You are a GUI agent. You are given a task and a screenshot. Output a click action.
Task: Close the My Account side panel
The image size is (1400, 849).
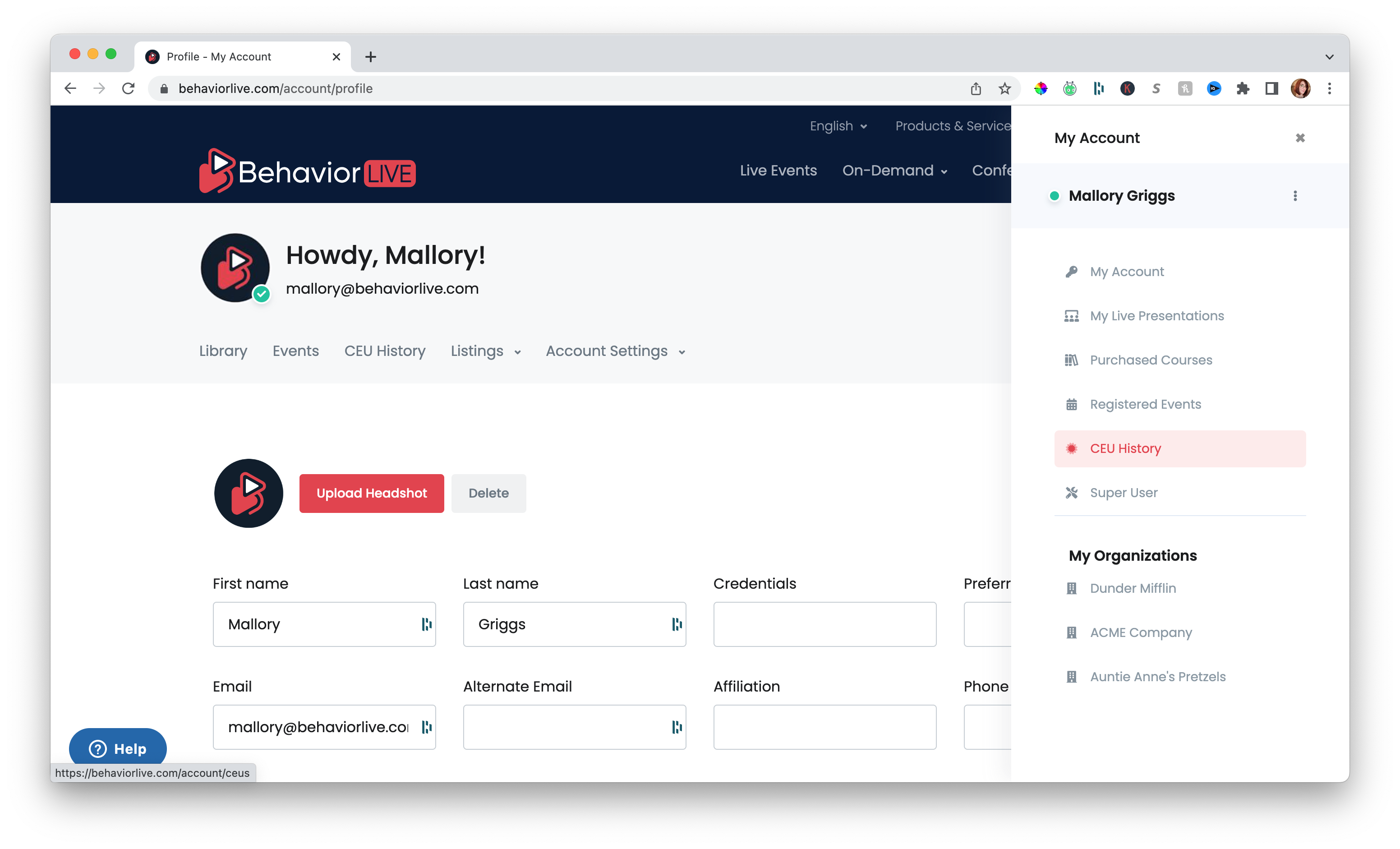tap(1299, 138)
